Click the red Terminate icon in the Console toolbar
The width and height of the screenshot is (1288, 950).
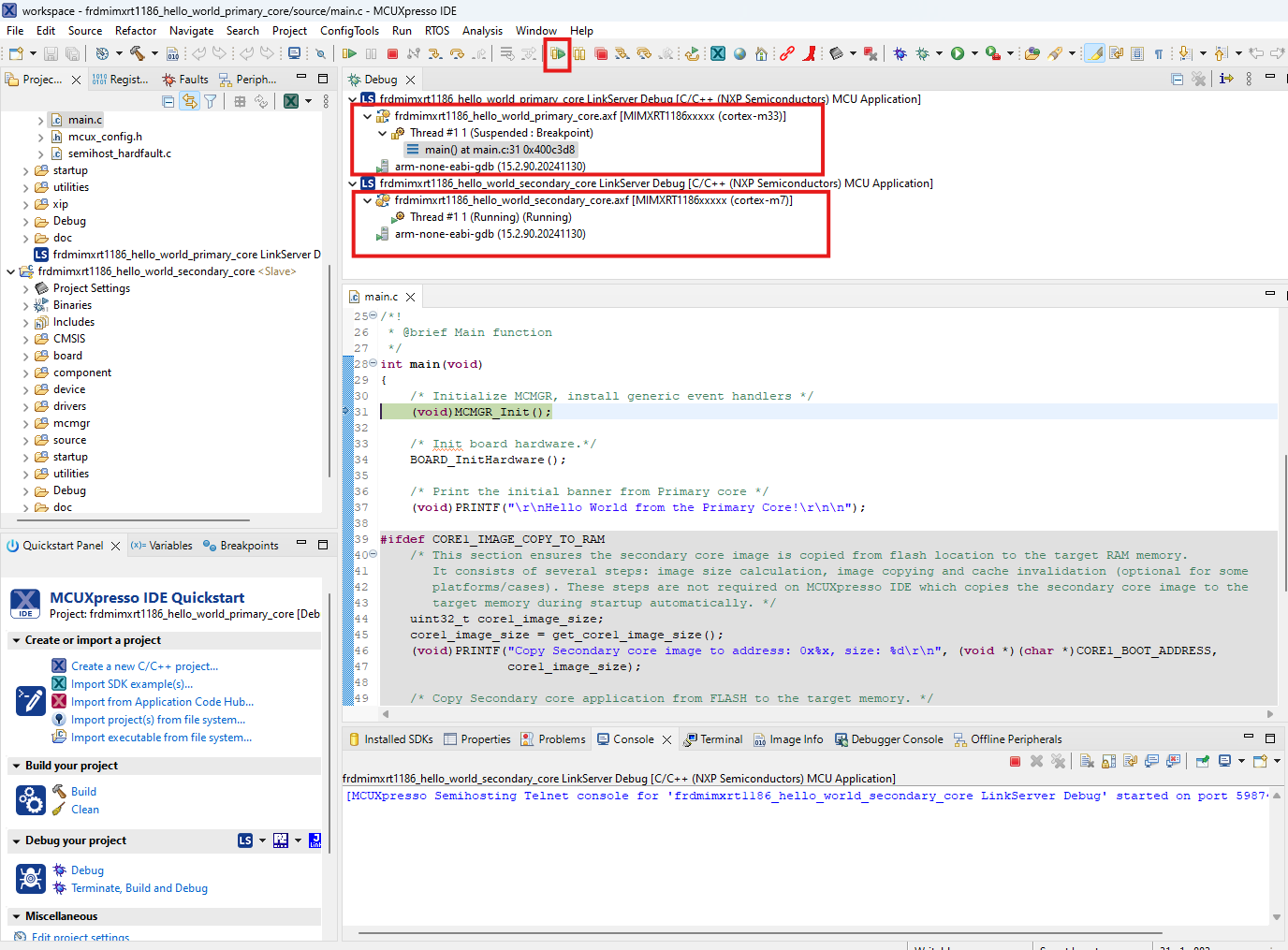pos(1015,761)
